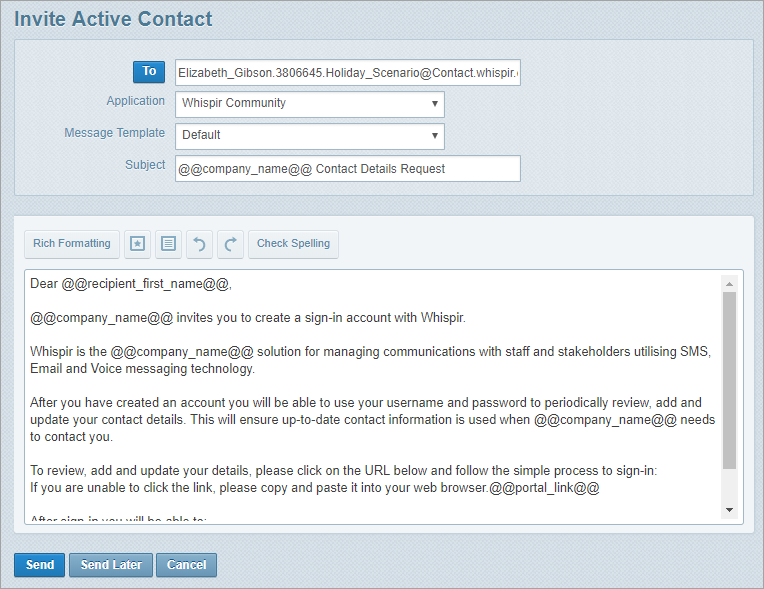
Task: Click the blue To button
Action: coord(149,72)
